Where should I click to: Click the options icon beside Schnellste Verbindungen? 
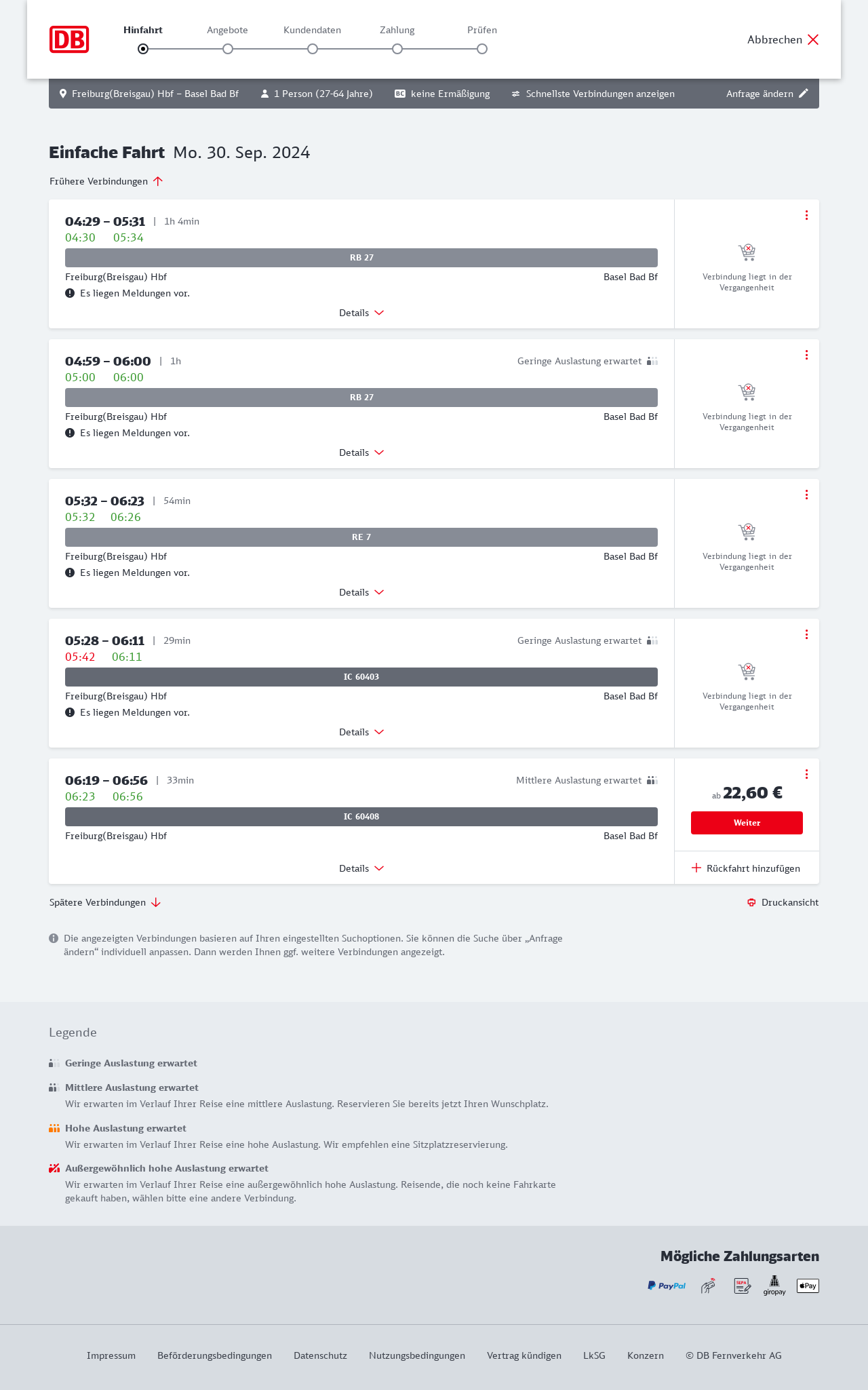click(515, 94)
